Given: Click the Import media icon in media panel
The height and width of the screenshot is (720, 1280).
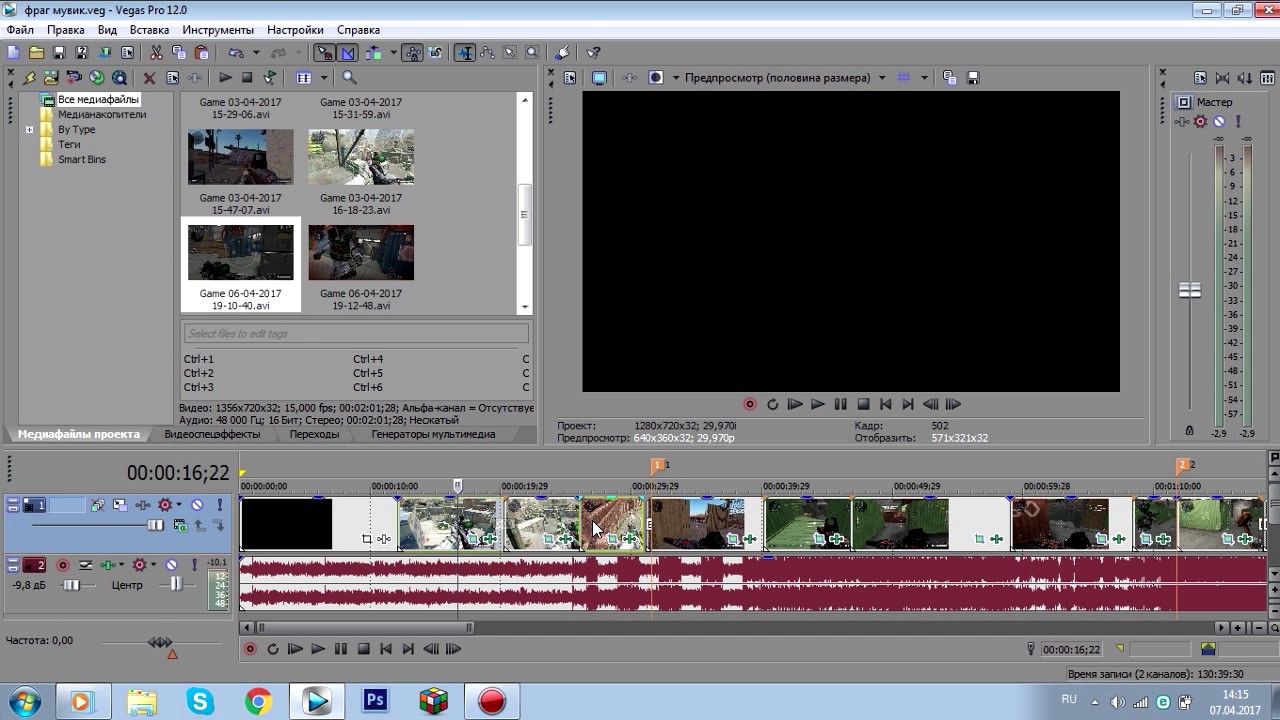Looking at the screenshot, I should click(x=50, y=77).
